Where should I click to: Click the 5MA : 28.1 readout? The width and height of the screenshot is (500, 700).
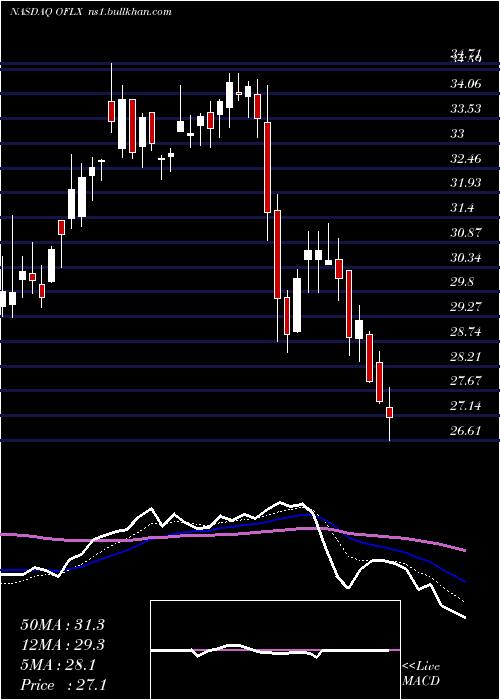(x=58, y=665)
